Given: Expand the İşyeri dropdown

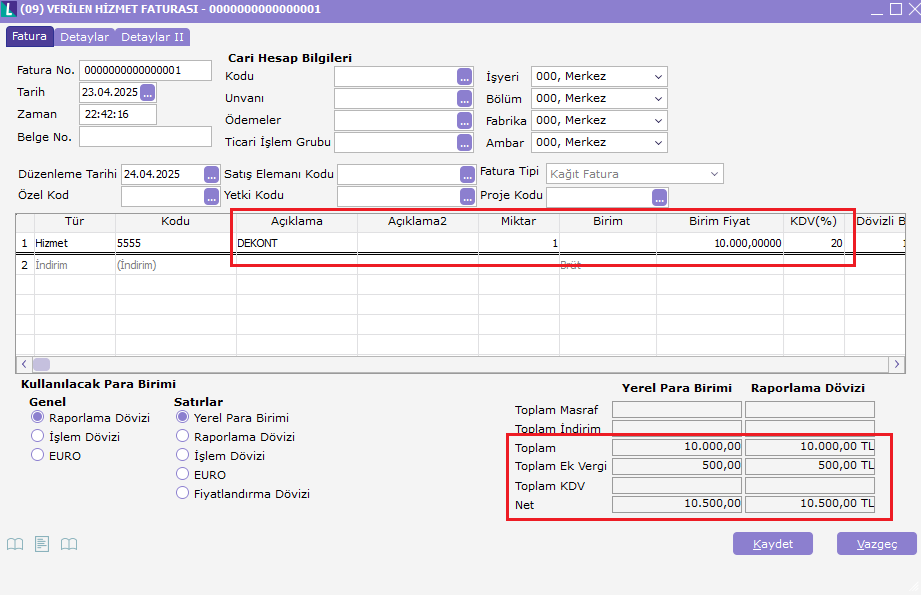Looking at the screenshot, I should point(658,77).
